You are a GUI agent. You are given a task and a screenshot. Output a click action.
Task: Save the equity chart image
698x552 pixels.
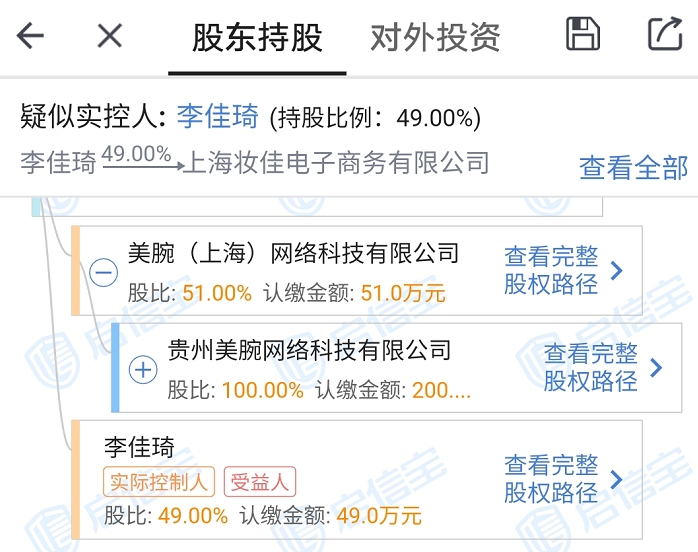[x=583, y=34]
